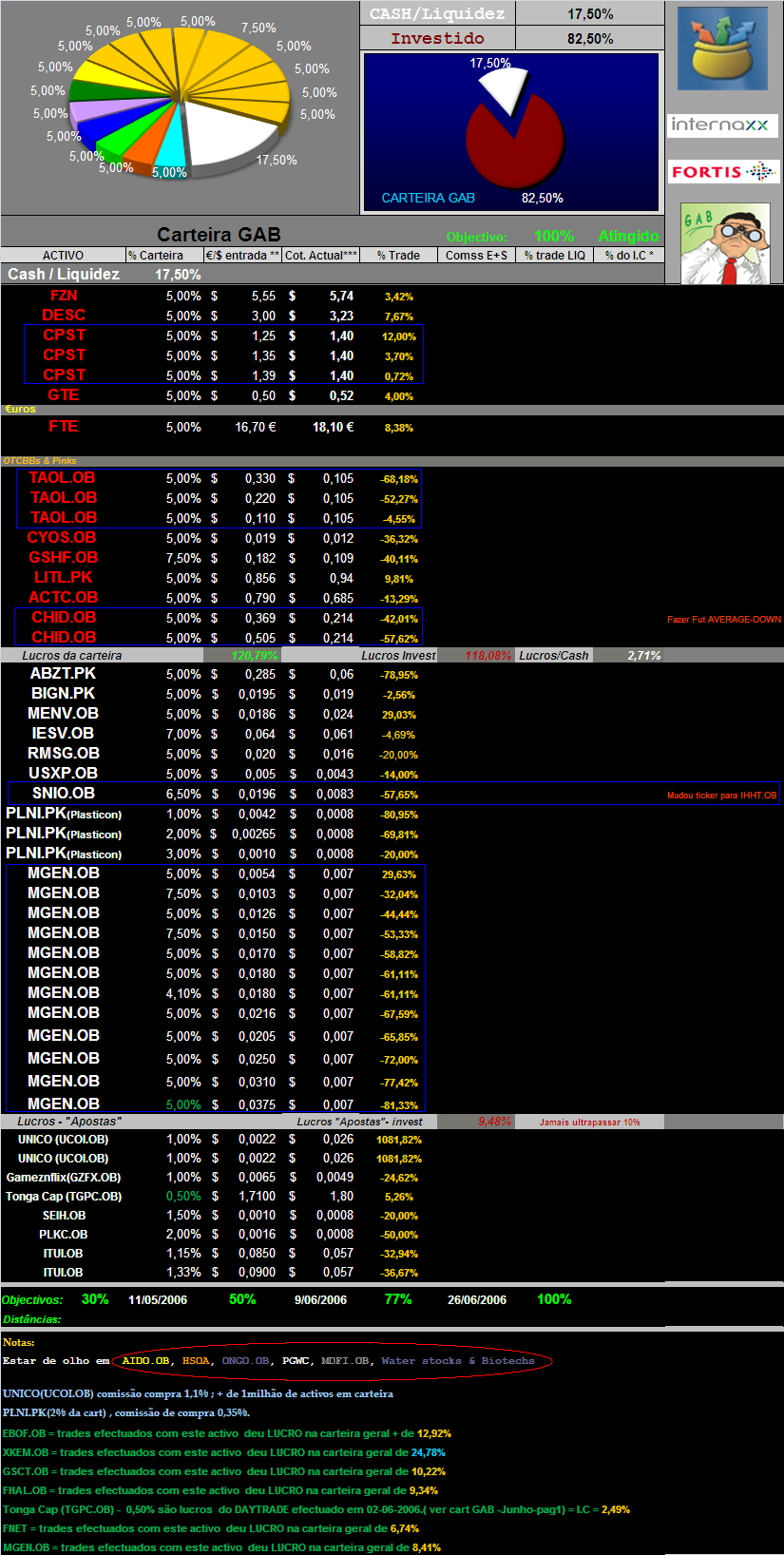This screenshot has width=784, height=1555.
Task: Click the GTE ticker
Action: point(64,394)
